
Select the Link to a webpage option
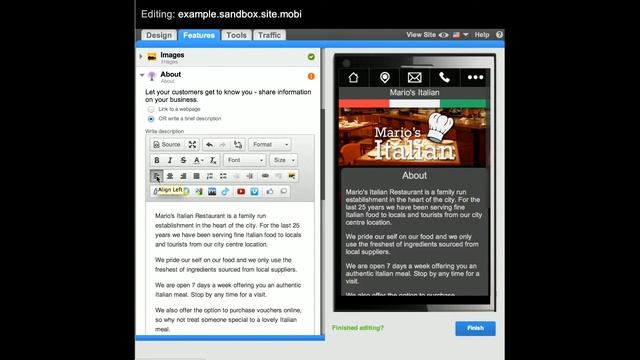pyautogui.click(x=151, y=109)
